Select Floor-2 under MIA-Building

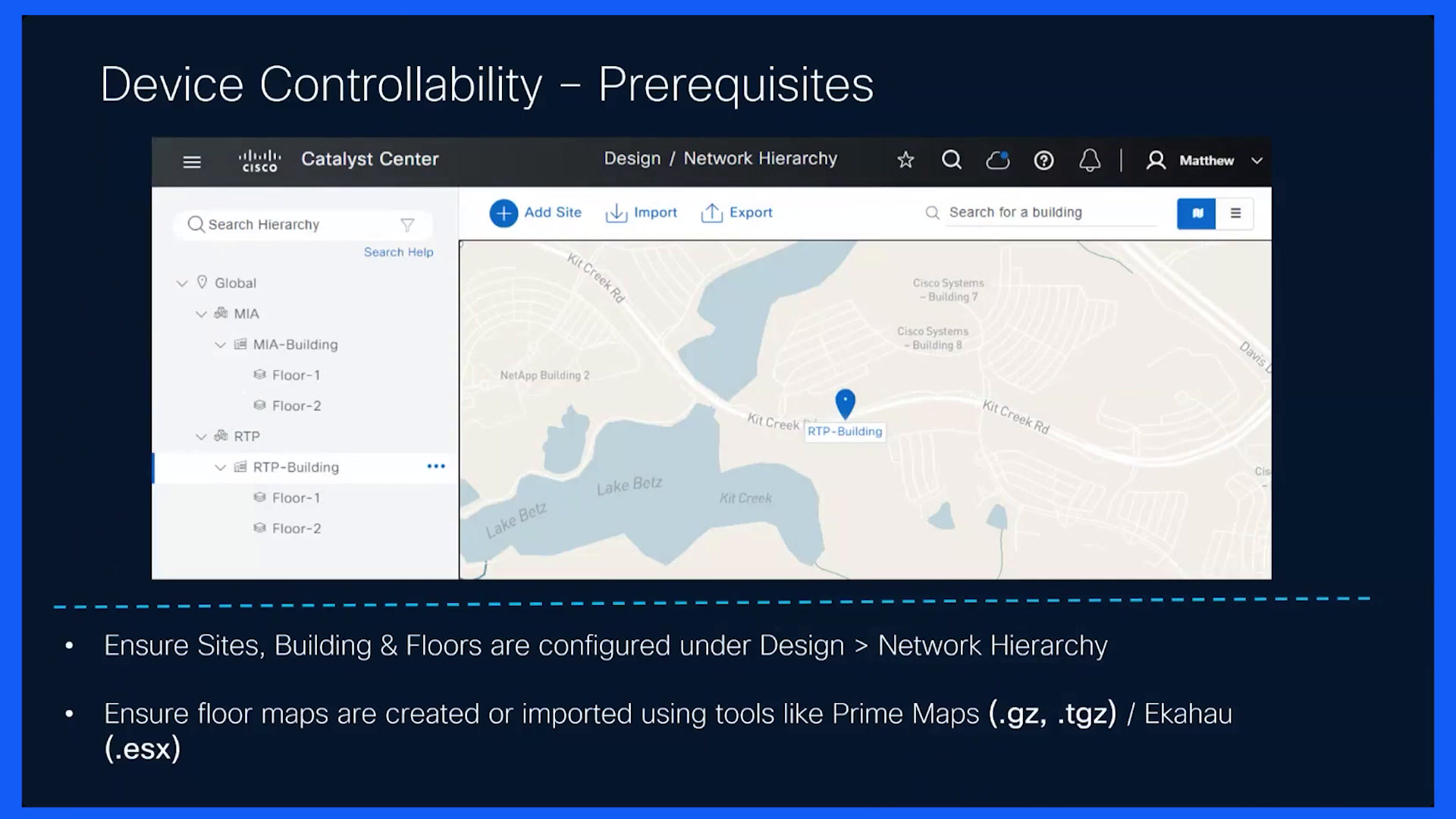click(297, 406)
